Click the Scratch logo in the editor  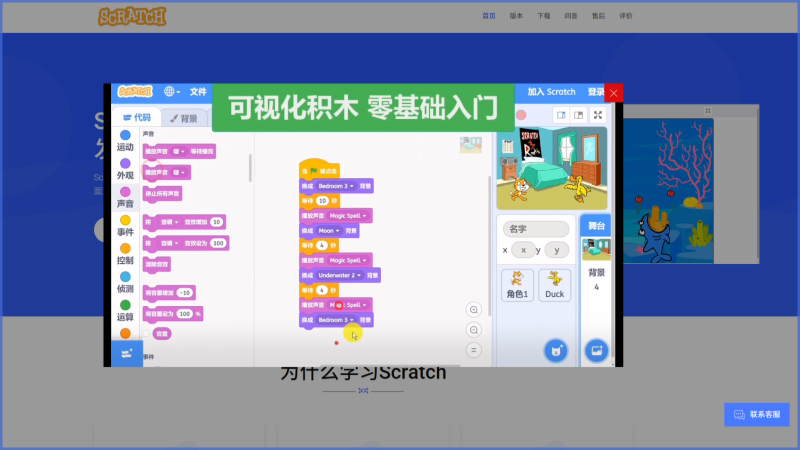coord(135,91)
